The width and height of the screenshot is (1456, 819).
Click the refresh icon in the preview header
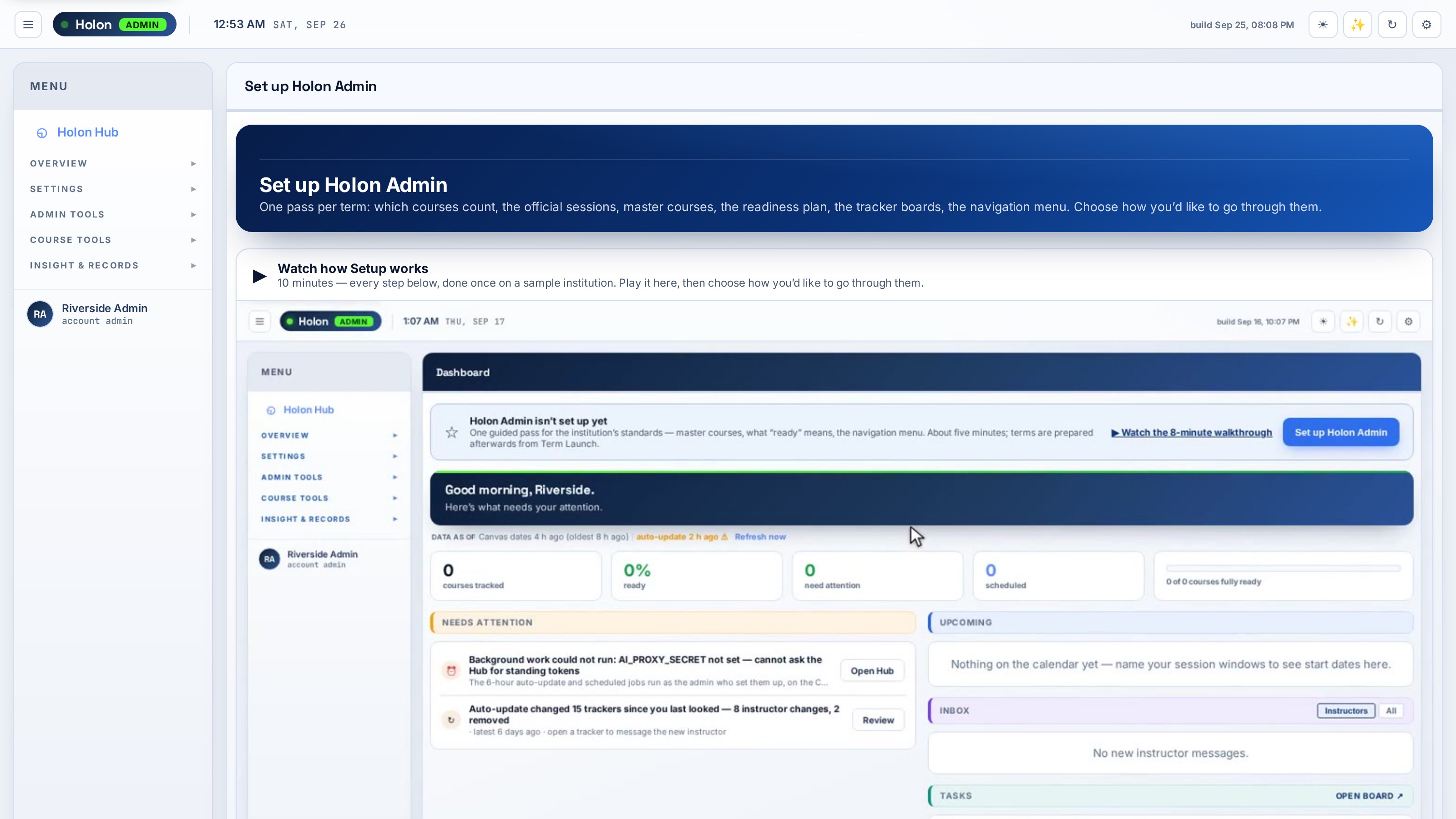1380,321
